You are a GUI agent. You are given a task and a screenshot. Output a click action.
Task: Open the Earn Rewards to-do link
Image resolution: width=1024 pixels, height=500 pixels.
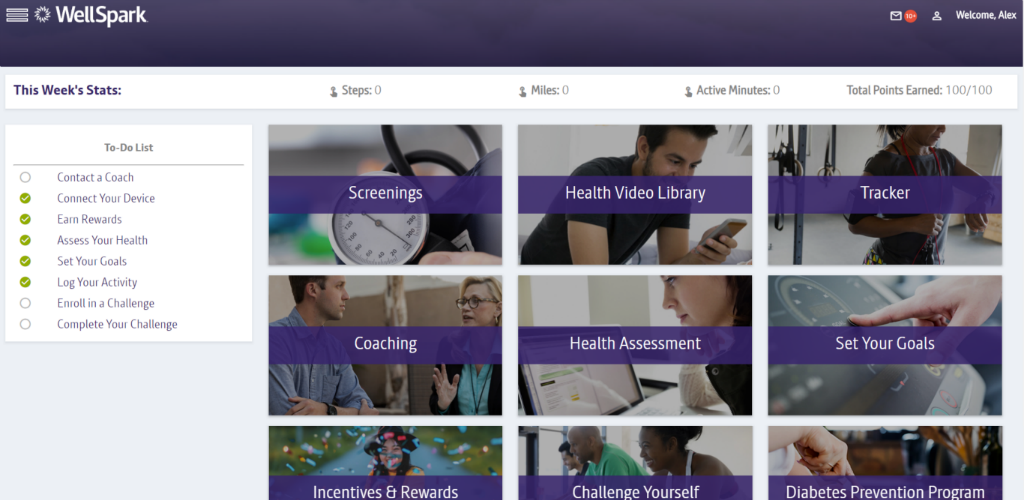[89, 219]
